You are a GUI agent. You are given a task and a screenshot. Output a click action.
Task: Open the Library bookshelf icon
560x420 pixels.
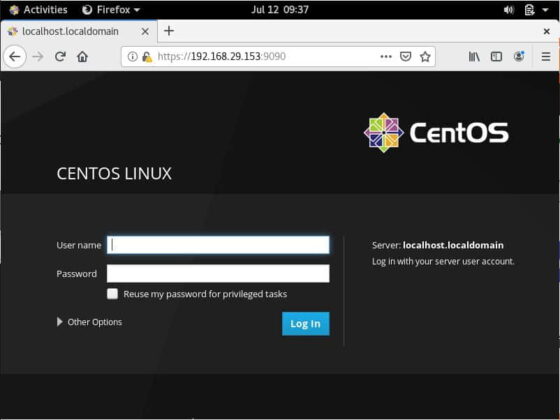pos(474,56)
